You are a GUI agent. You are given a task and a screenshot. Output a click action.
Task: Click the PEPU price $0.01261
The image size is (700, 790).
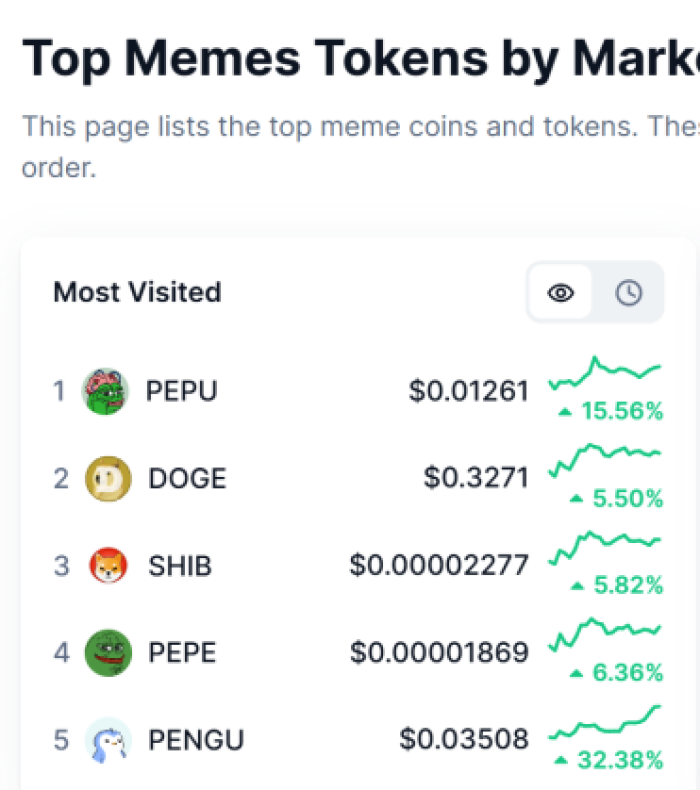coord(468,391)
